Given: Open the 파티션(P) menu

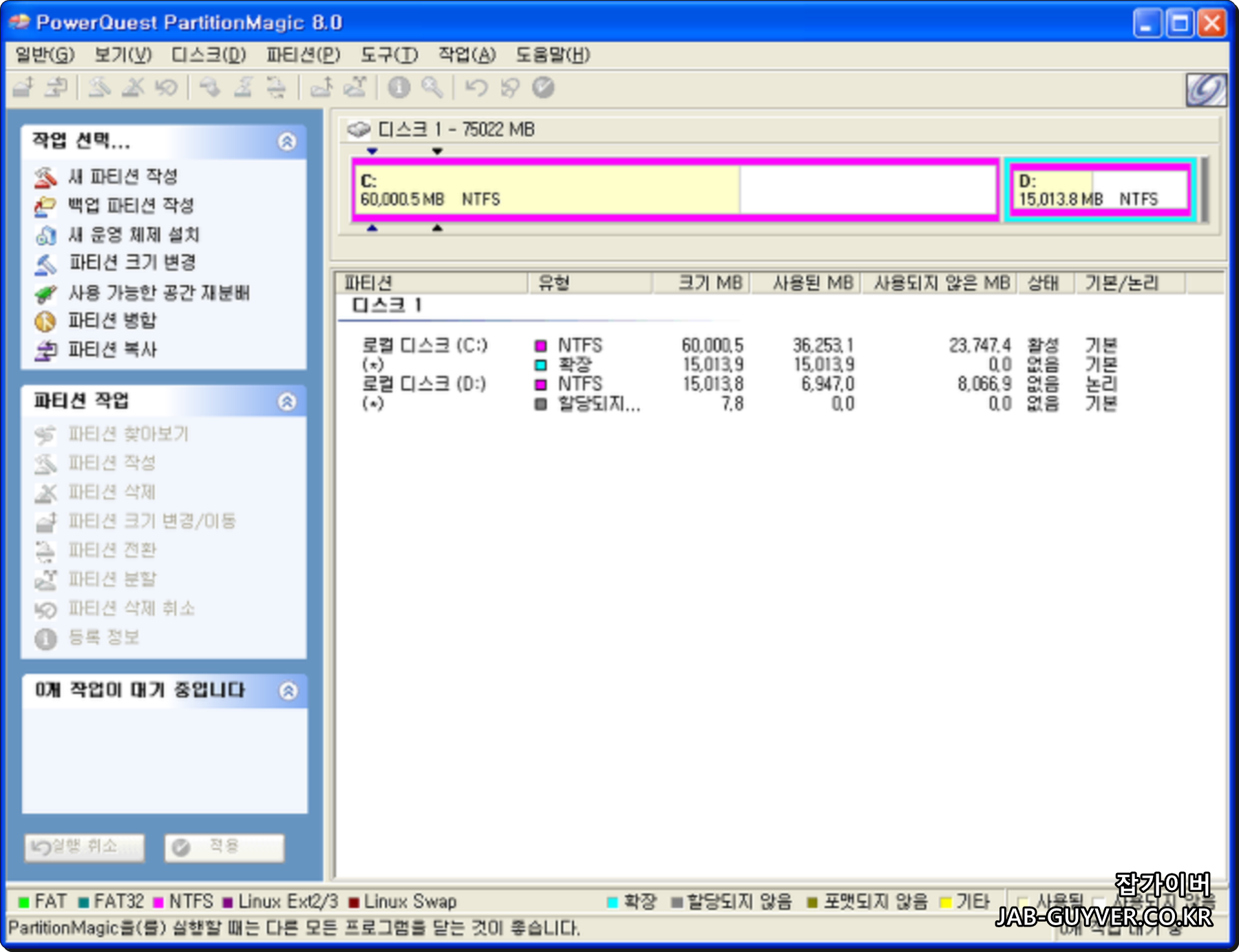Looking at the screenshot, I should click(304, 54).
